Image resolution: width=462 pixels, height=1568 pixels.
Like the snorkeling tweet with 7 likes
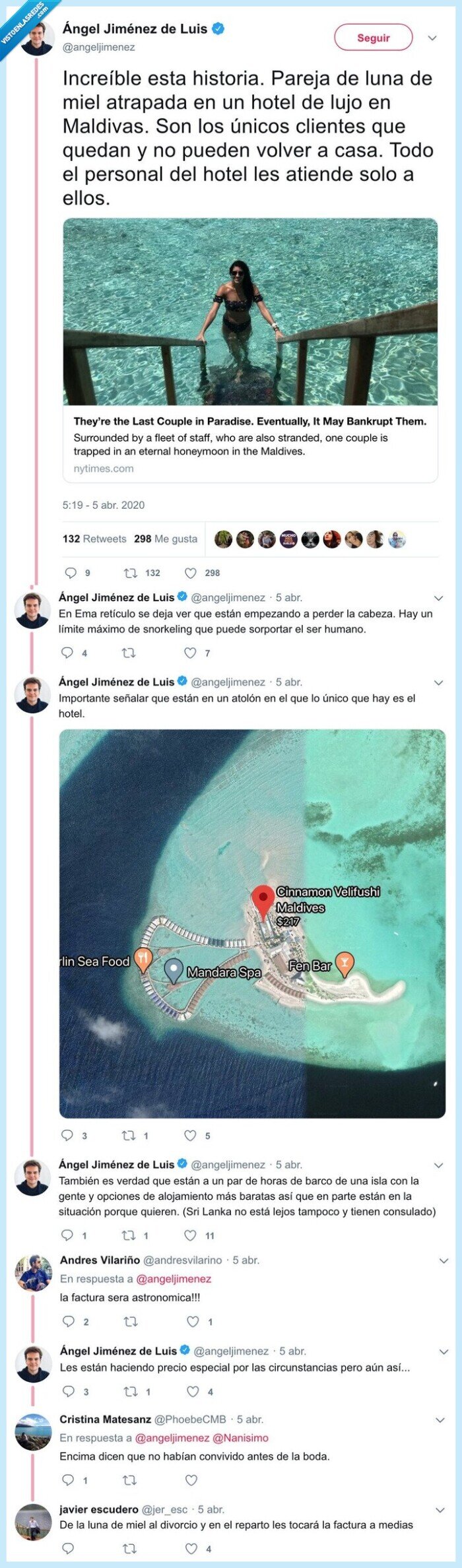[x=190, y=653]
